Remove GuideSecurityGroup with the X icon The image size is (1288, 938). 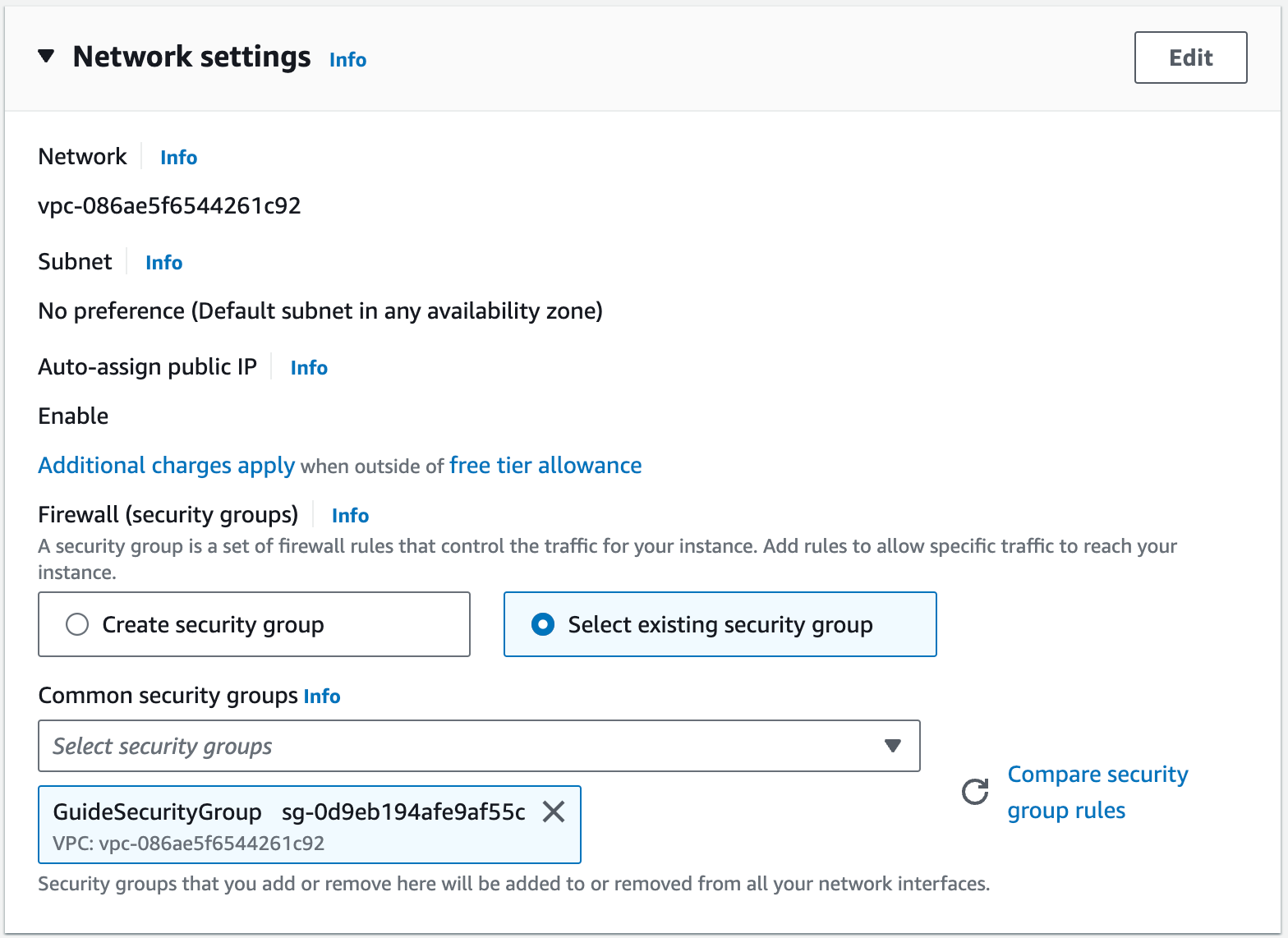click(x=554, y=812)
